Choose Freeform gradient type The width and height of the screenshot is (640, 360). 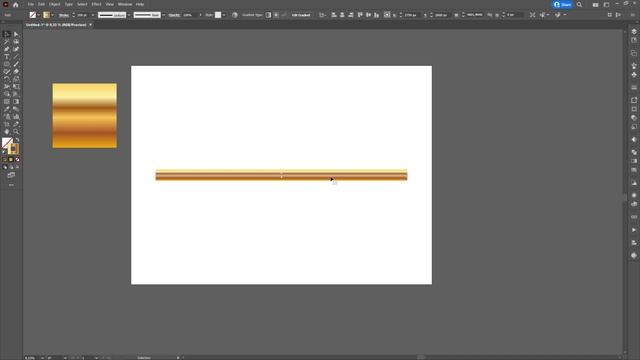(284, 15)
